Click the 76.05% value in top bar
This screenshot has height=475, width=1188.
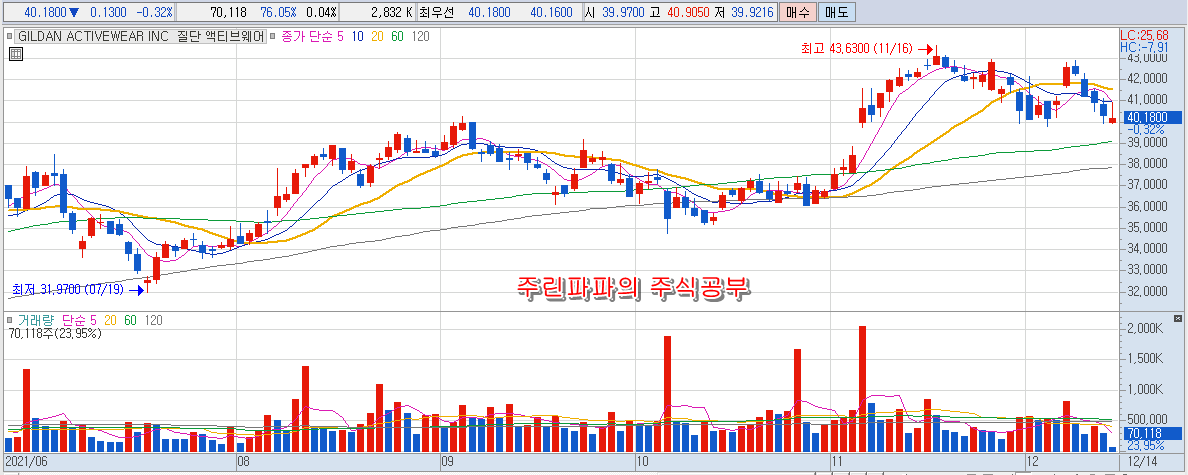tap(278, 12)
